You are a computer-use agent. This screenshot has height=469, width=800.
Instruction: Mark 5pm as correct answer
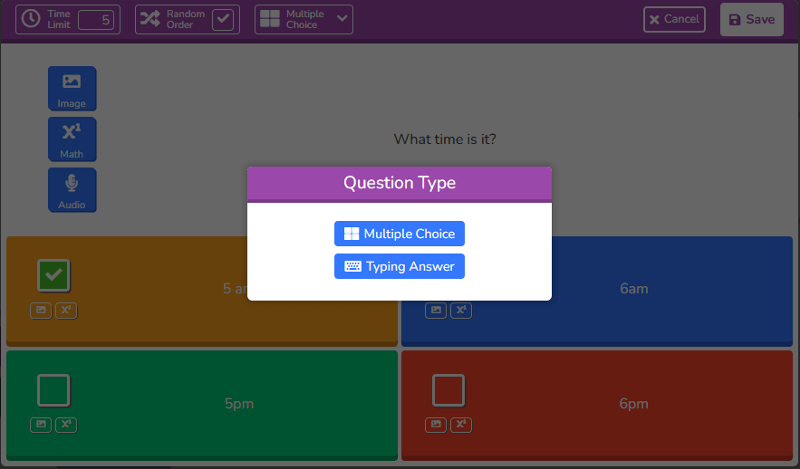[54, 390]
